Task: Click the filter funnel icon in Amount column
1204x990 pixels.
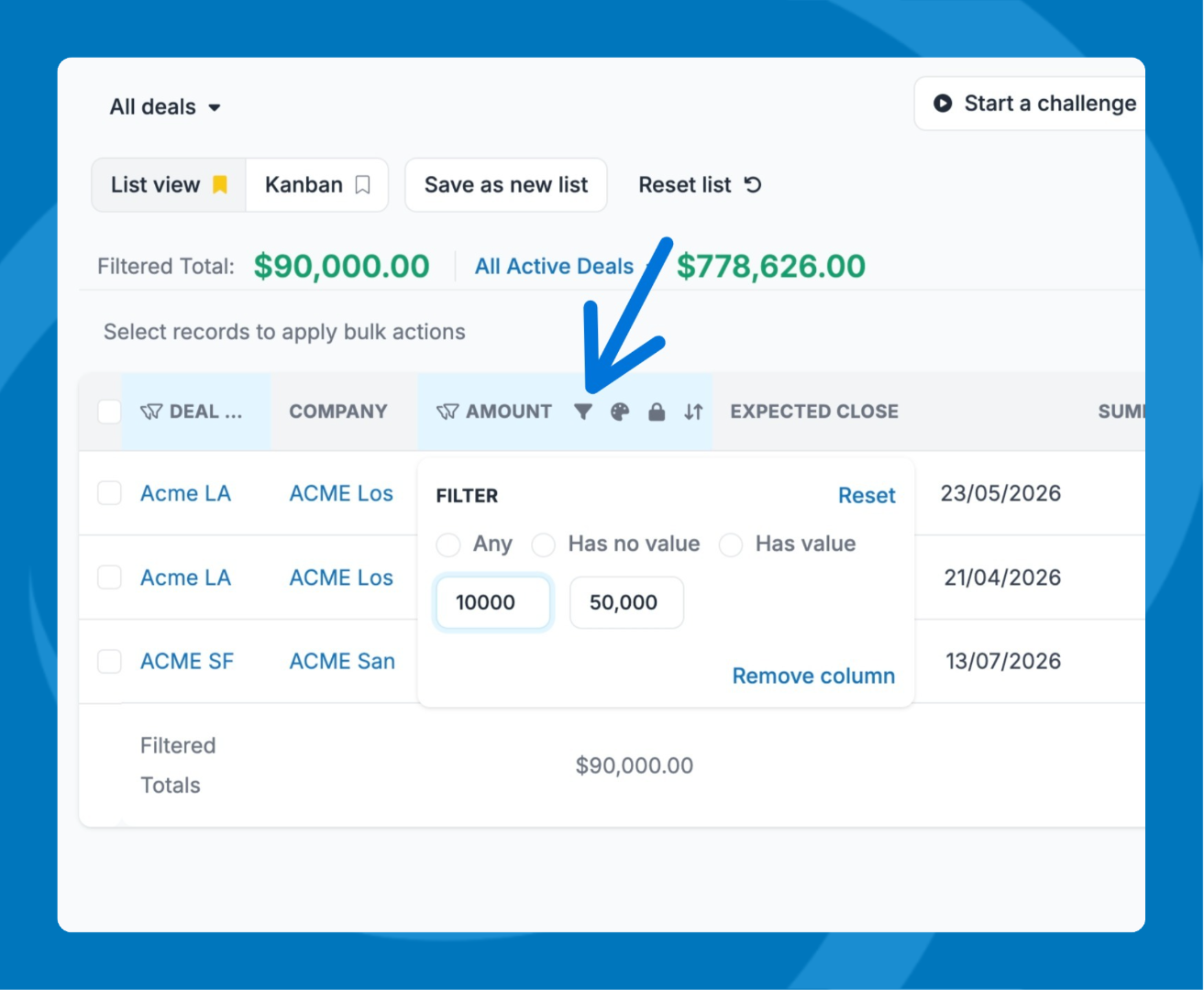Action: [582, 412]
